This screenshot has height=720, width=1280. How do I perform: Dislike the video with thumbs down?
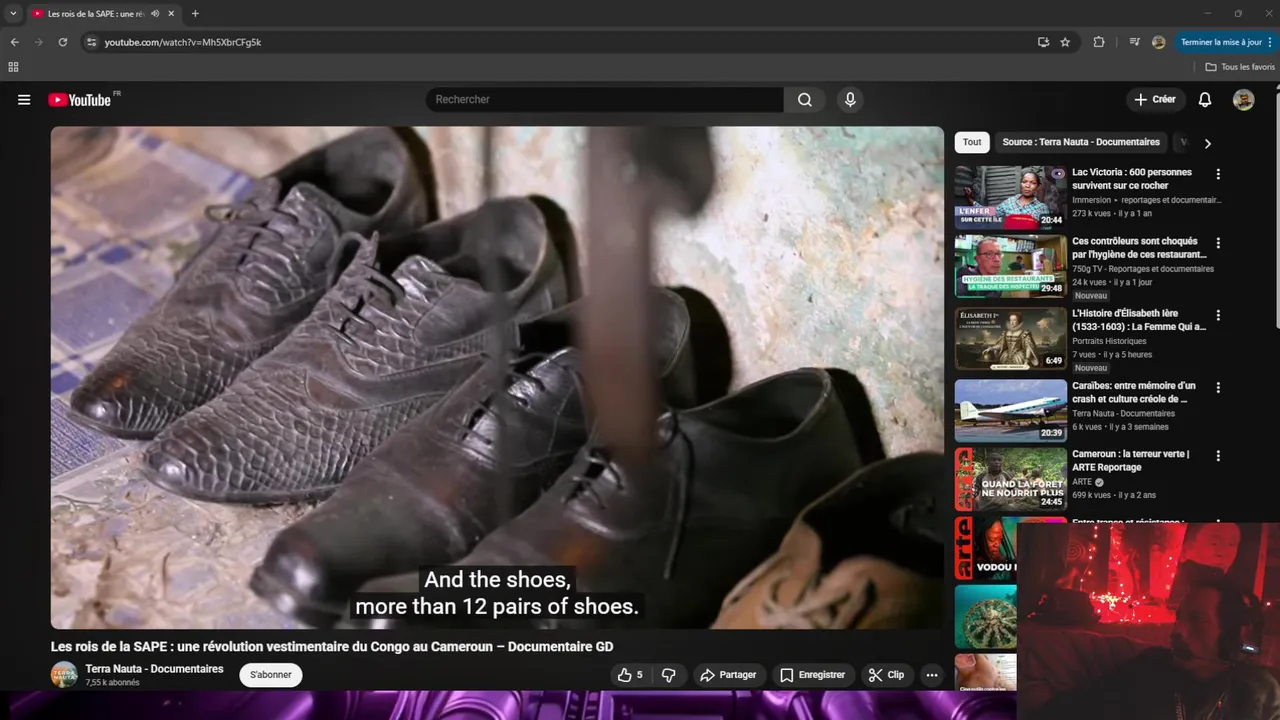click(669, 675)
